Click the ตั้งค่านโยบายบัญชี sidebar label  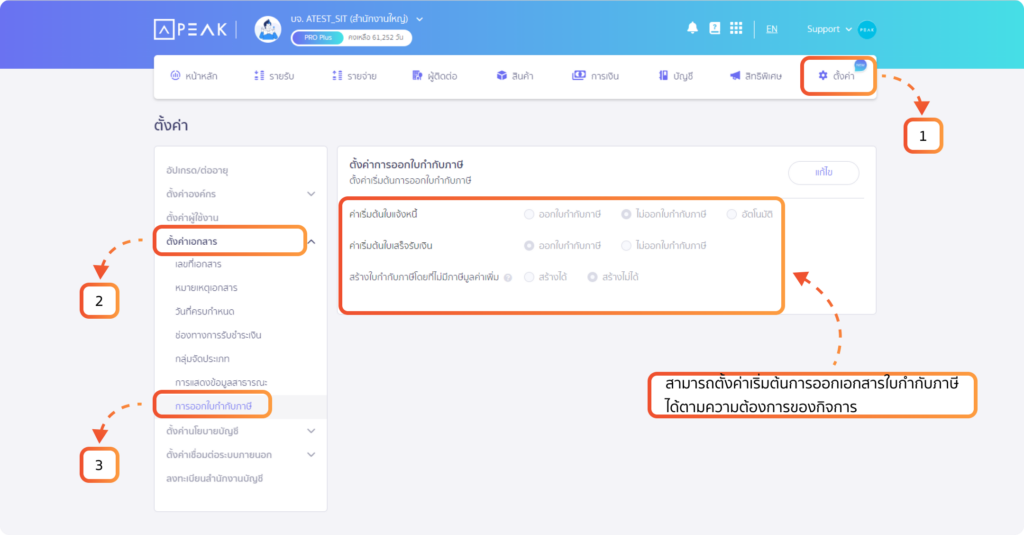[202, 431]
